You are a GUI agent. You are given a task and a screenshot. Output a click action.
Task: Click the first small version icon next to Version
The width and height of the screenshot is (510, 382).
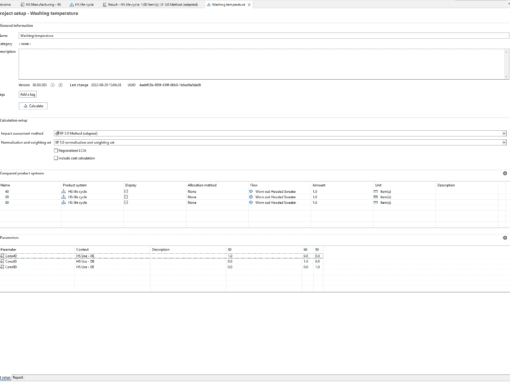[x=52, y=85]
